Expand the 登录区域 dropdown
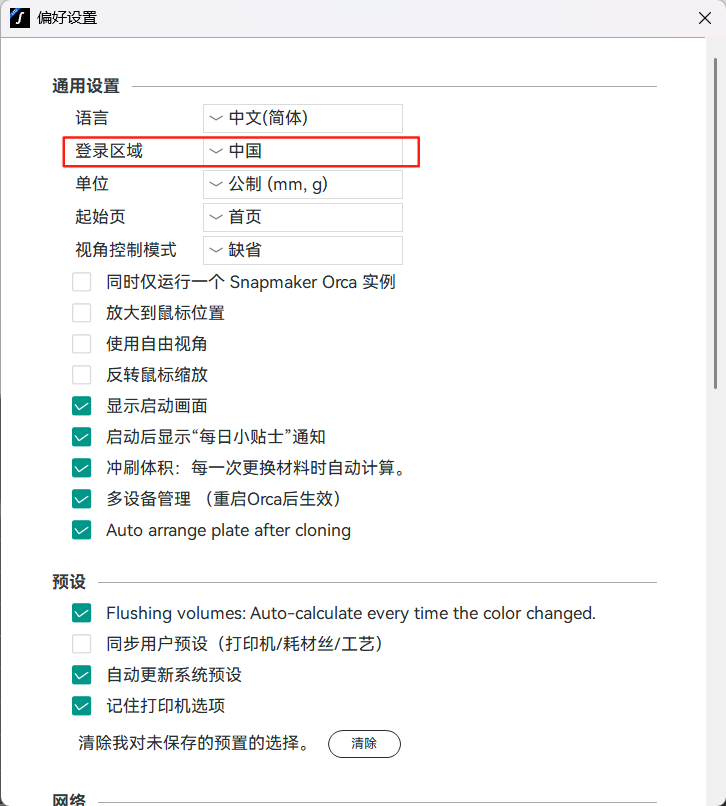Viewport: 726px width, 806px height. coord(302,151)
